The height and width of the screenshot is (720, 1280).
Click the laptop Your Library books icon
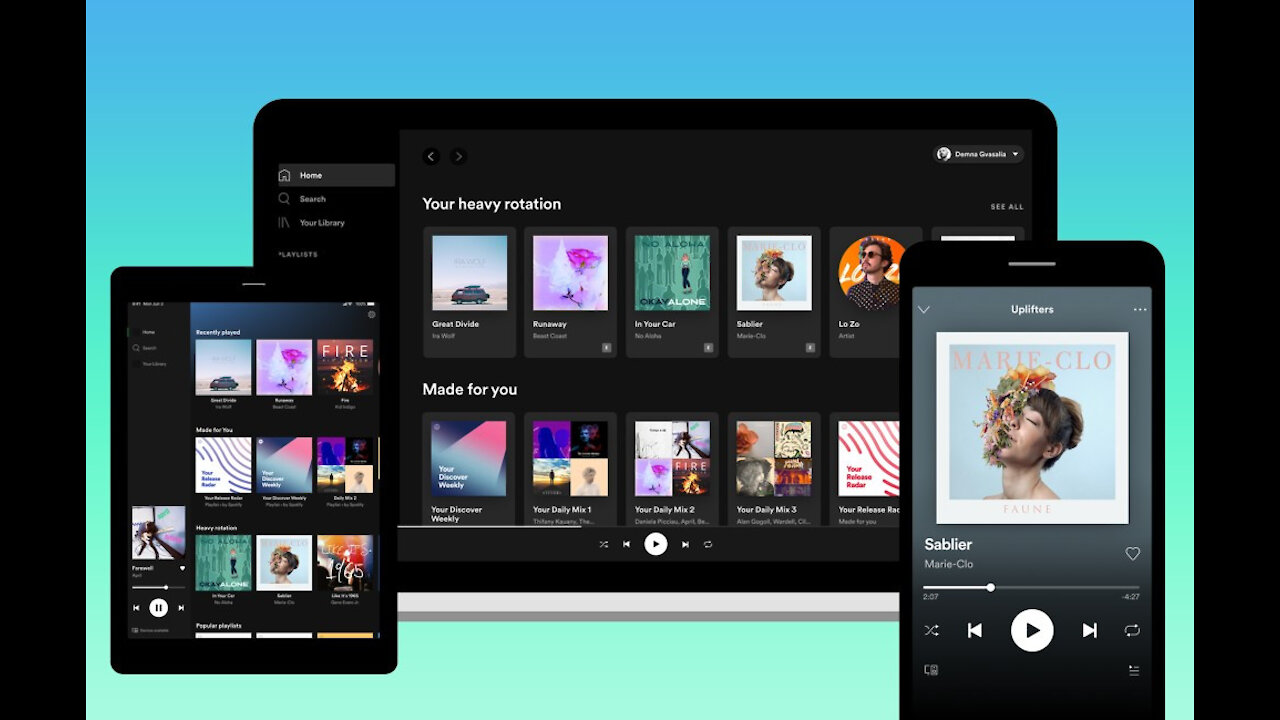coord(285,223)
